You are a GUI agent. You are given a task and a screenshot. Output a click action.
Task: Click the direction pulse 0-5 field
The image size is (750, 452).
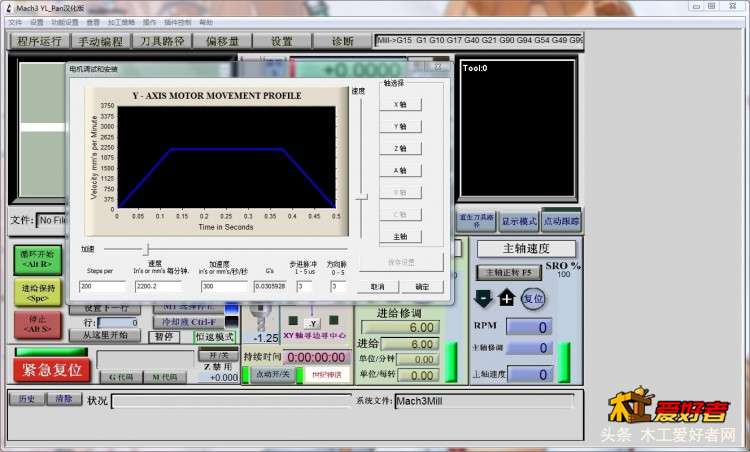point(337,286)
